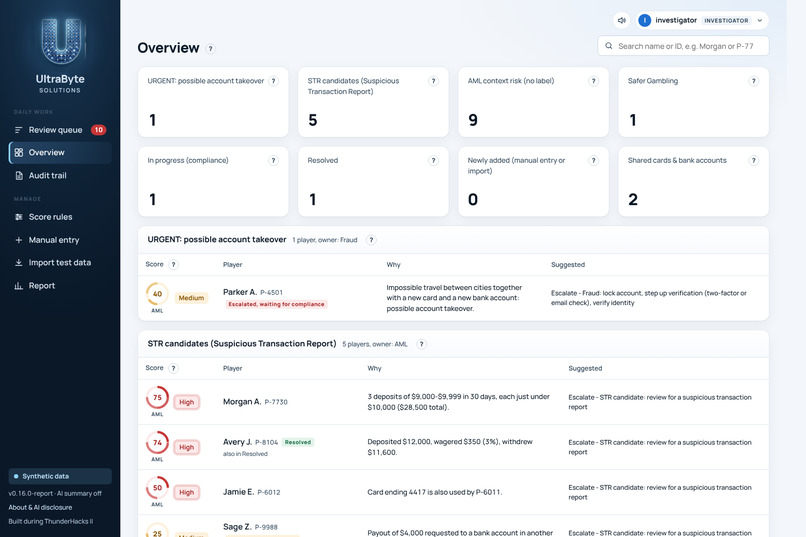
Task: Click the green Resolved tag on Avery J.
Action: 298,442
